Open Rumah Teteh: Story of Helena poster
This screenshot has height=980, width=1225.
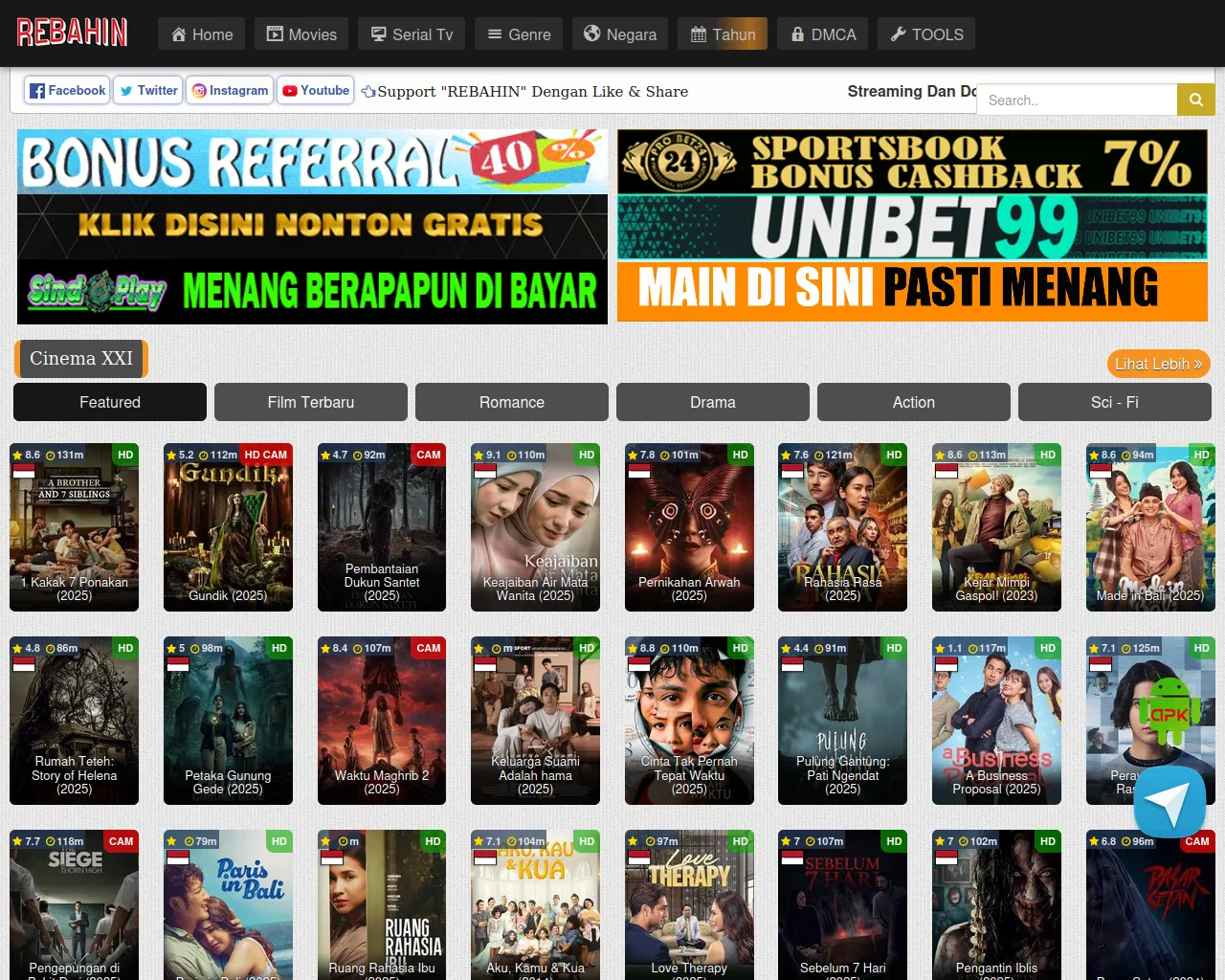tap(74, 721)
